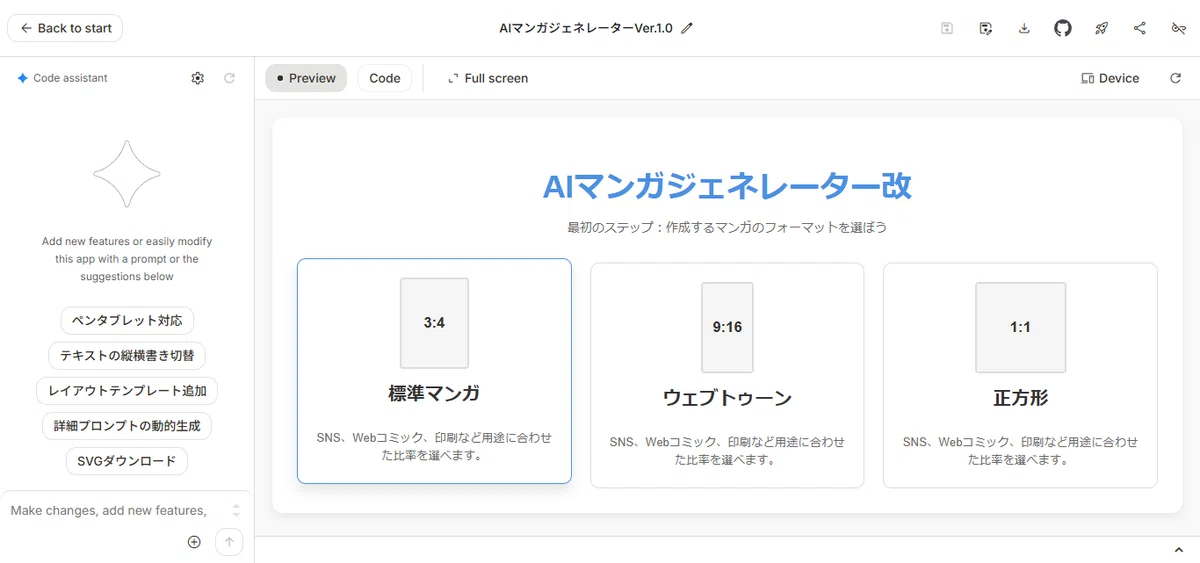Screen dimensions: 1200x563
Task: Click the 1:1 ratio thumbnail
Action: click(1020, 327)
